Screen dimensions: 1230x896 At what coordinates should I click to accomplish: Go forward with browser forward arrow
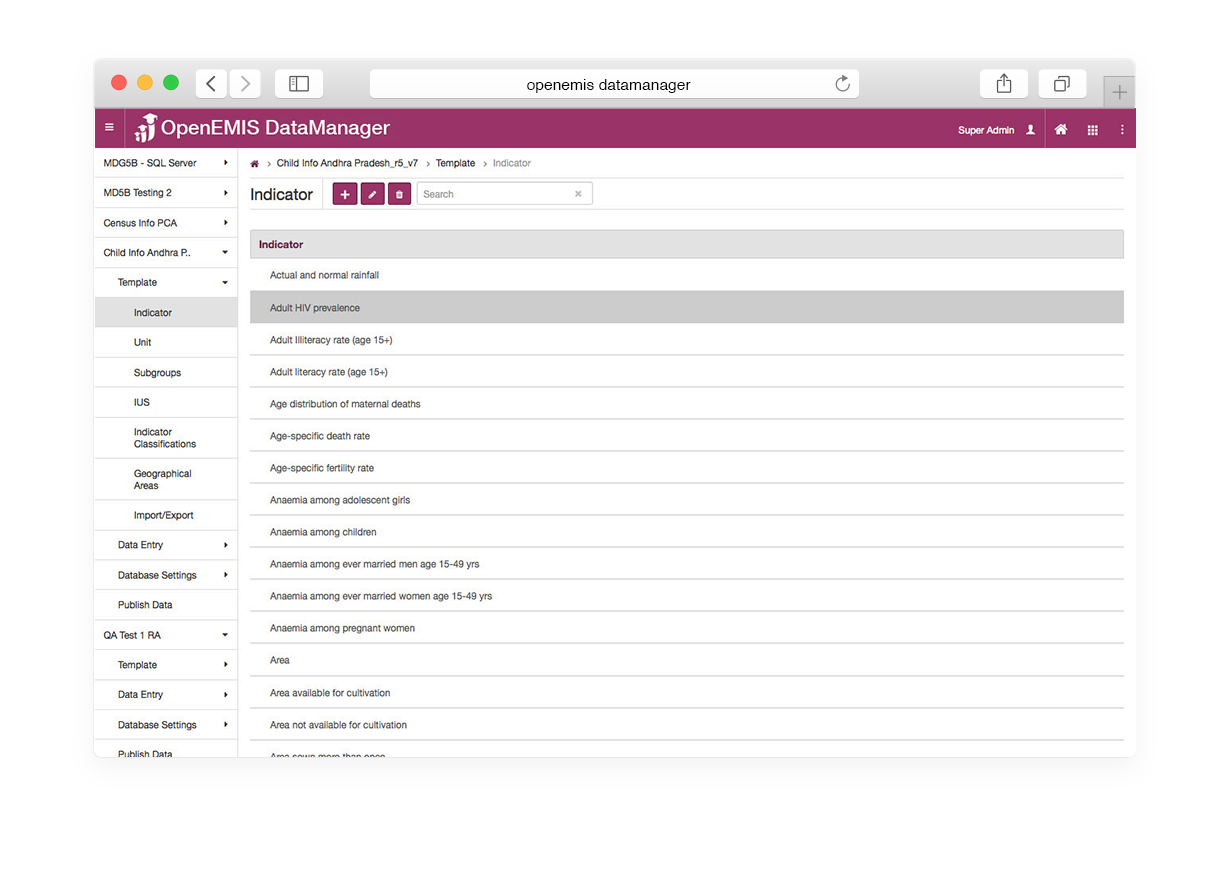tap(245, 84)
